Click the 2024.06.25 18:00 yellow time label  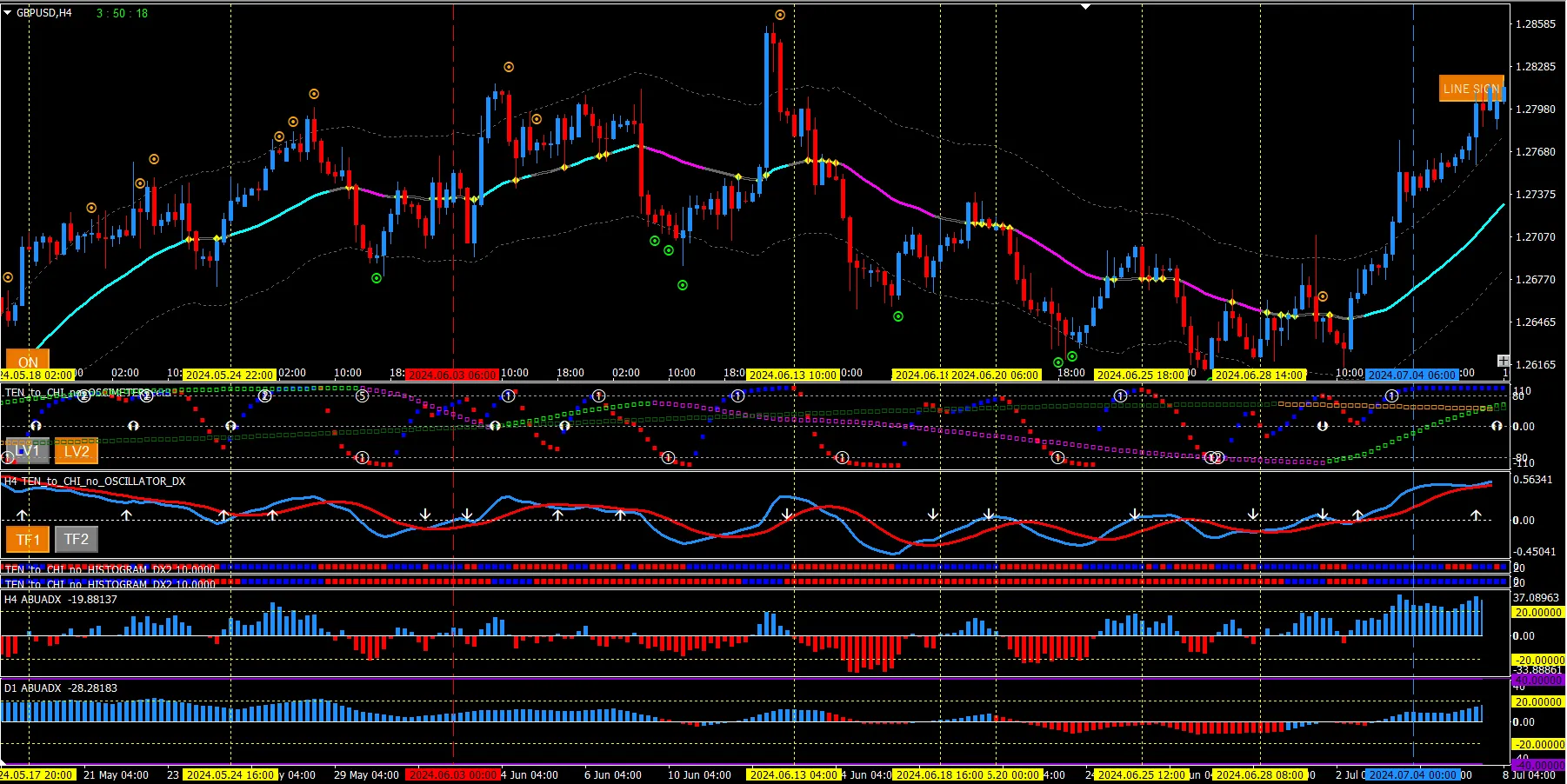click(x=1141, y=375)
